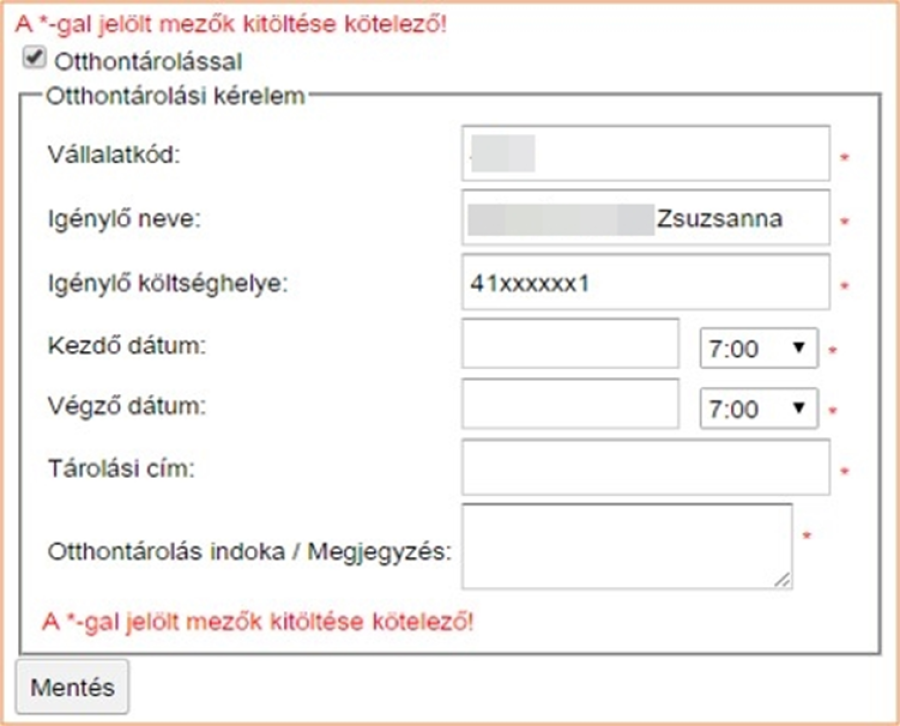Click the red asterisk beside Tárolási cím field
Screen dimensions: 900x726
[x=844, y=471]
